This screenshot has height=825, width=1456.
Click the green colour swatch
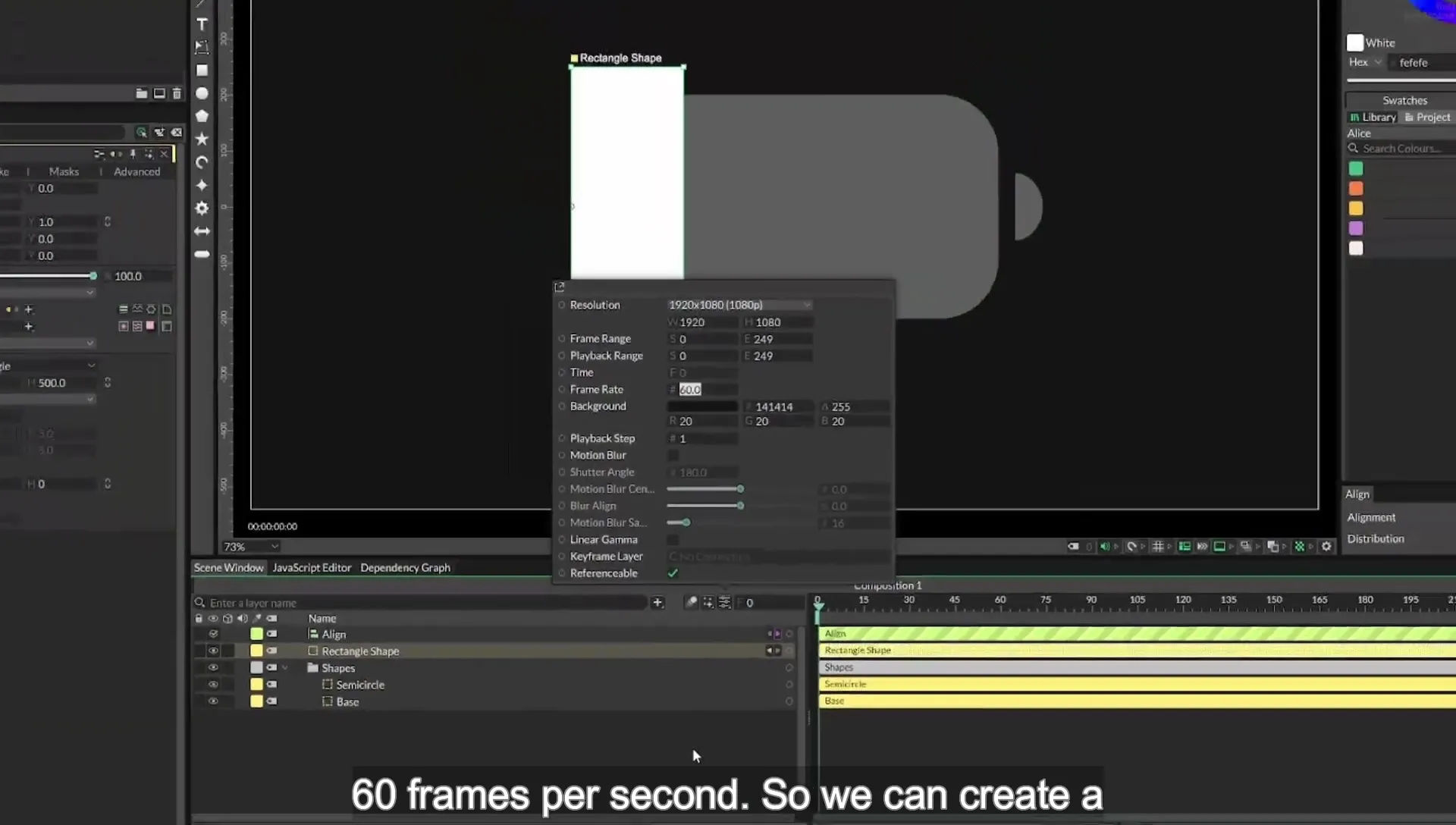point(1356,168)
